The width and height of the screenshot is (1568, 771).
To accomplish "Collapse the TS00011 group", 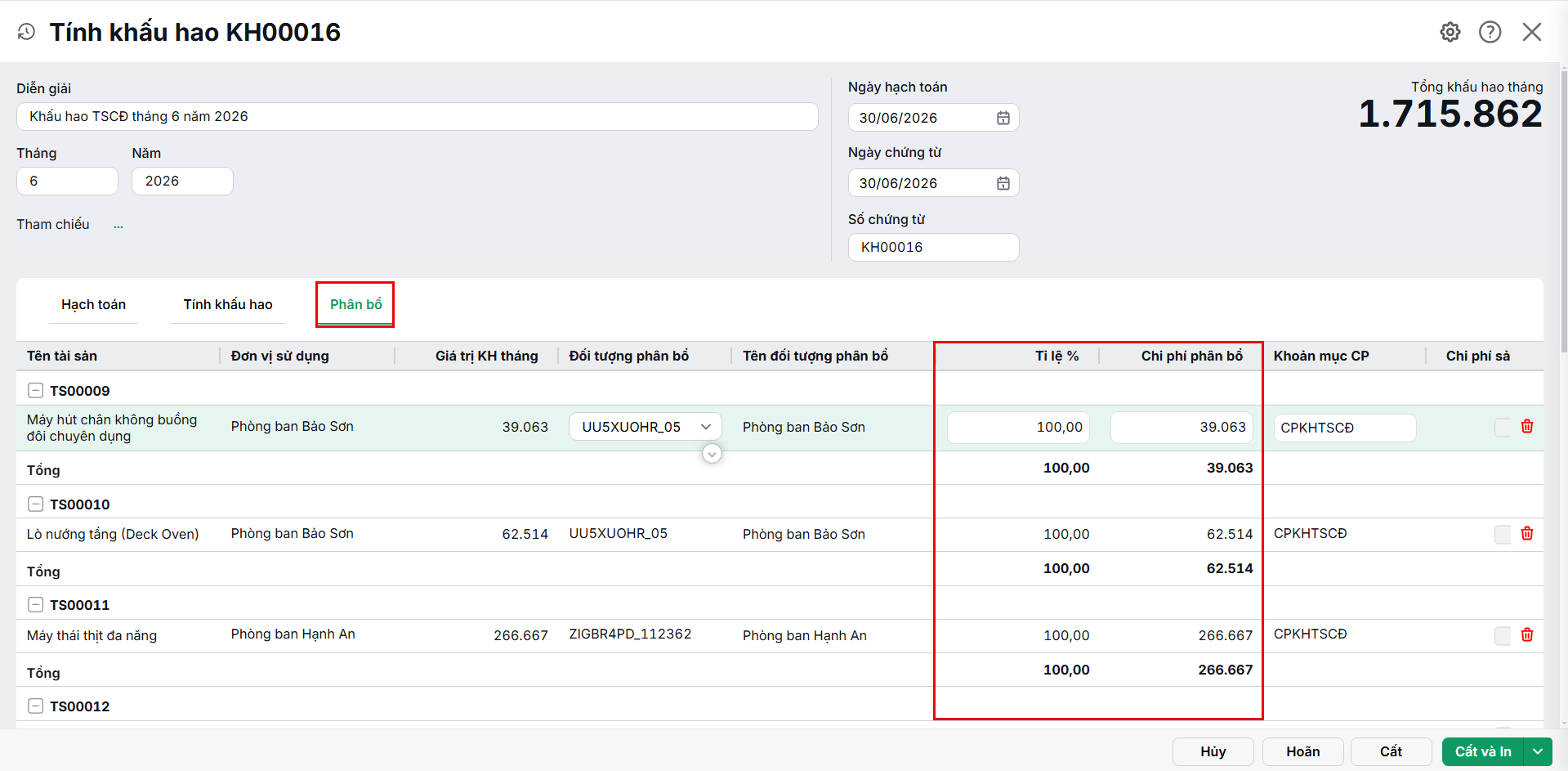I will coord(35,604).
